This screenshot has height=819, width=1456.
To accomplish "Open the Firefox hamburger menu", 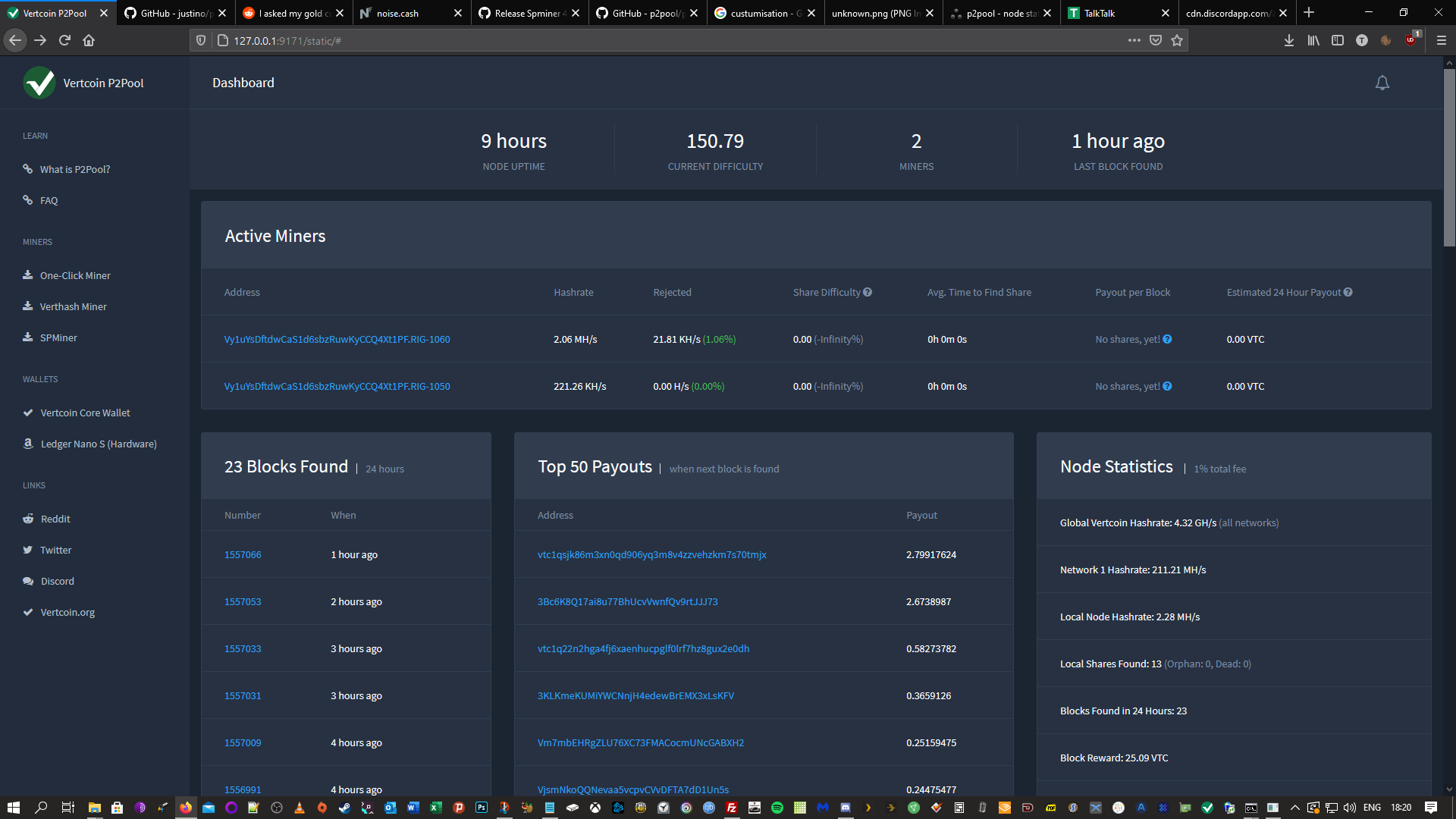I will pyautogui.click(x=1442, y=40).
